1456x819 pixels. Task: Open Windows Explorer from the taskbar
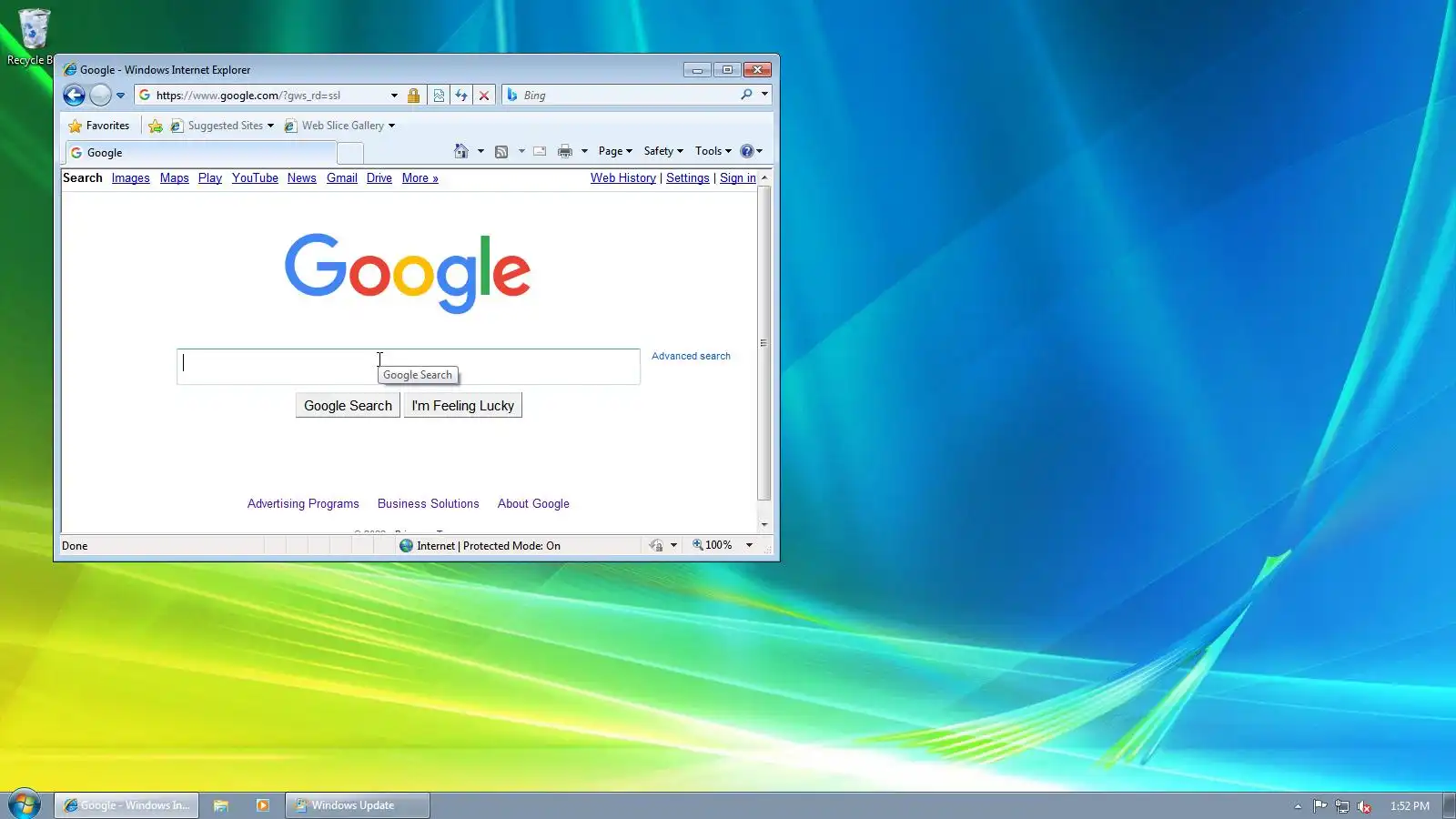point(221,805)
